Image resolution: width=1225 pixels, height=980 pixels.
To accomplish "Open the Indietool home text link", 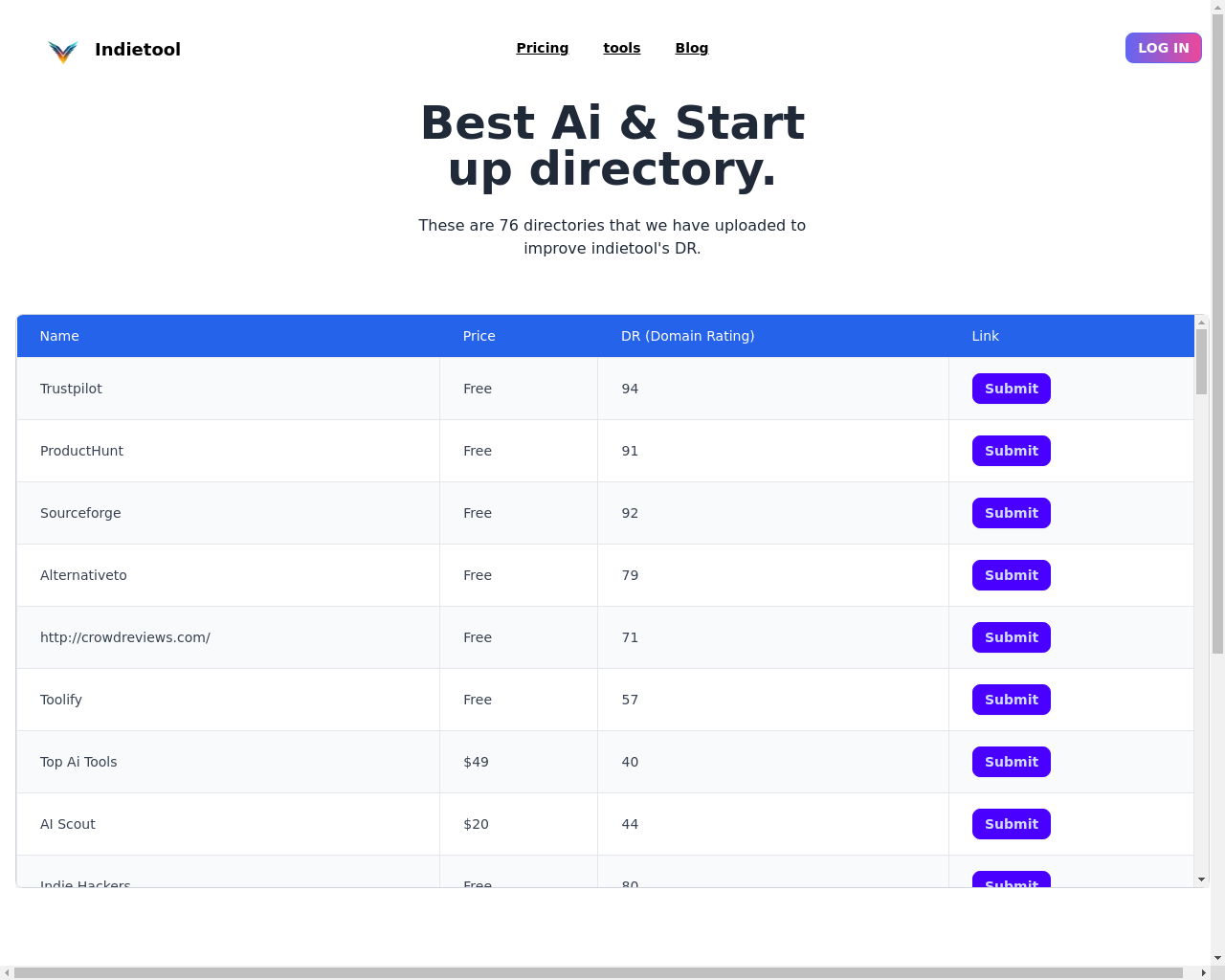I will 138,50.
